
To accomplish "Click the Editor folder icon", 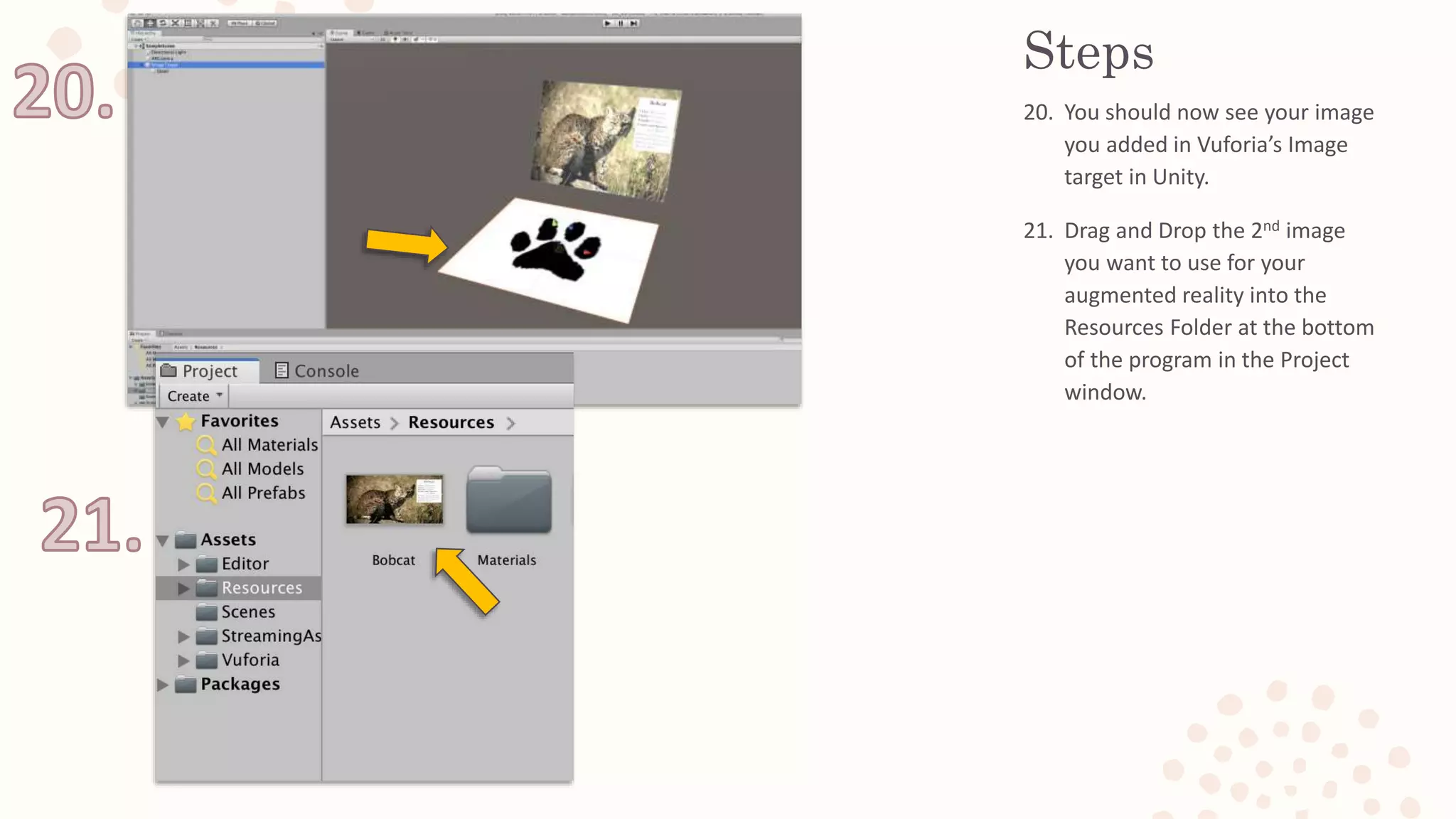I will tap(207, 564).
